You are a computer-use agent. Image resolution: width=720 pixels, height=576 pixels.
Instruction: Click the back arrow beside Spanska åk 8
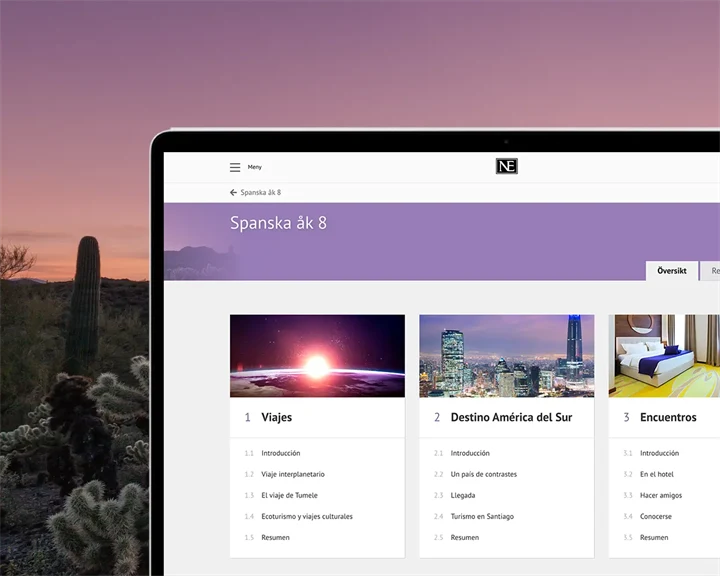click(234, 192)
